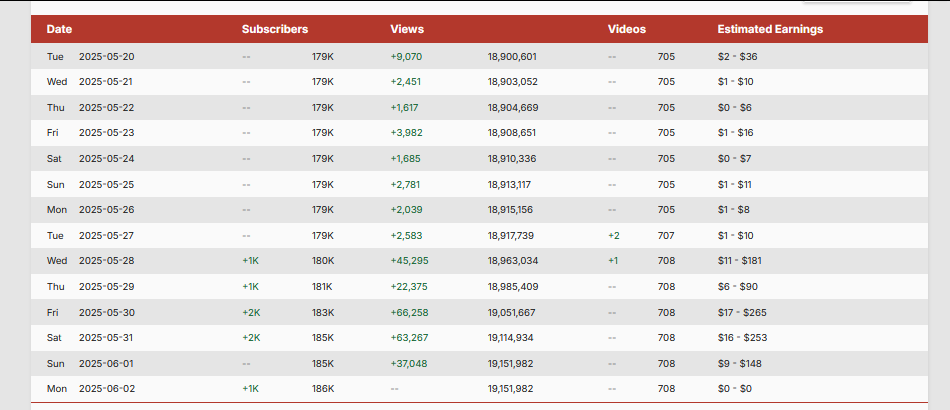
Task: Click the +2K subscribers gain on 2025-05-31
Action: 251,338
